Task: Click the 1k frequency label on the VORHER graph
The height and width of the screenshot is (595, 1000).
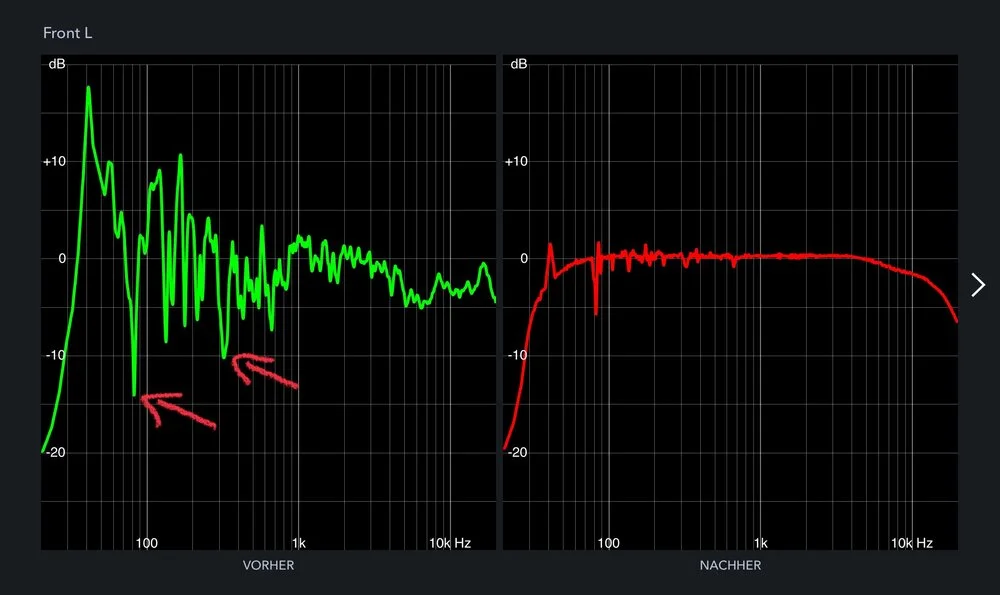Action: click(298, 543)
